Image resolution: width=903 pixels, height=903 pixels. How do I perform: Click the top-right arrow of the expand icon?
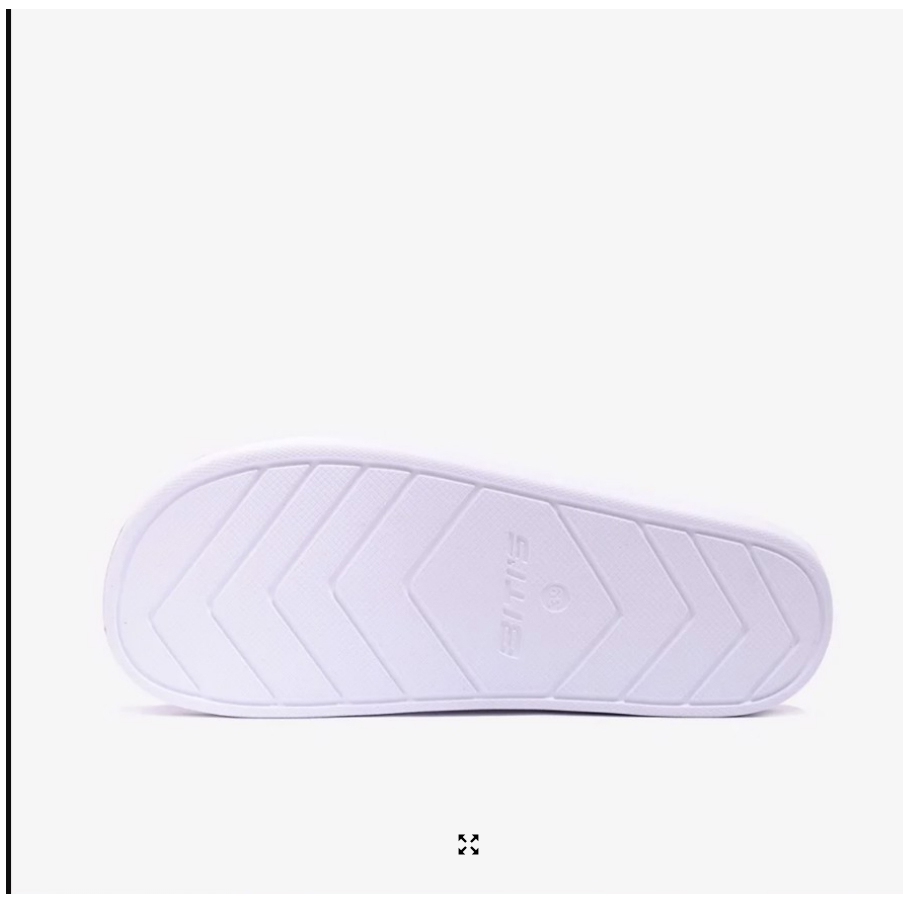(x=474, y=838)
